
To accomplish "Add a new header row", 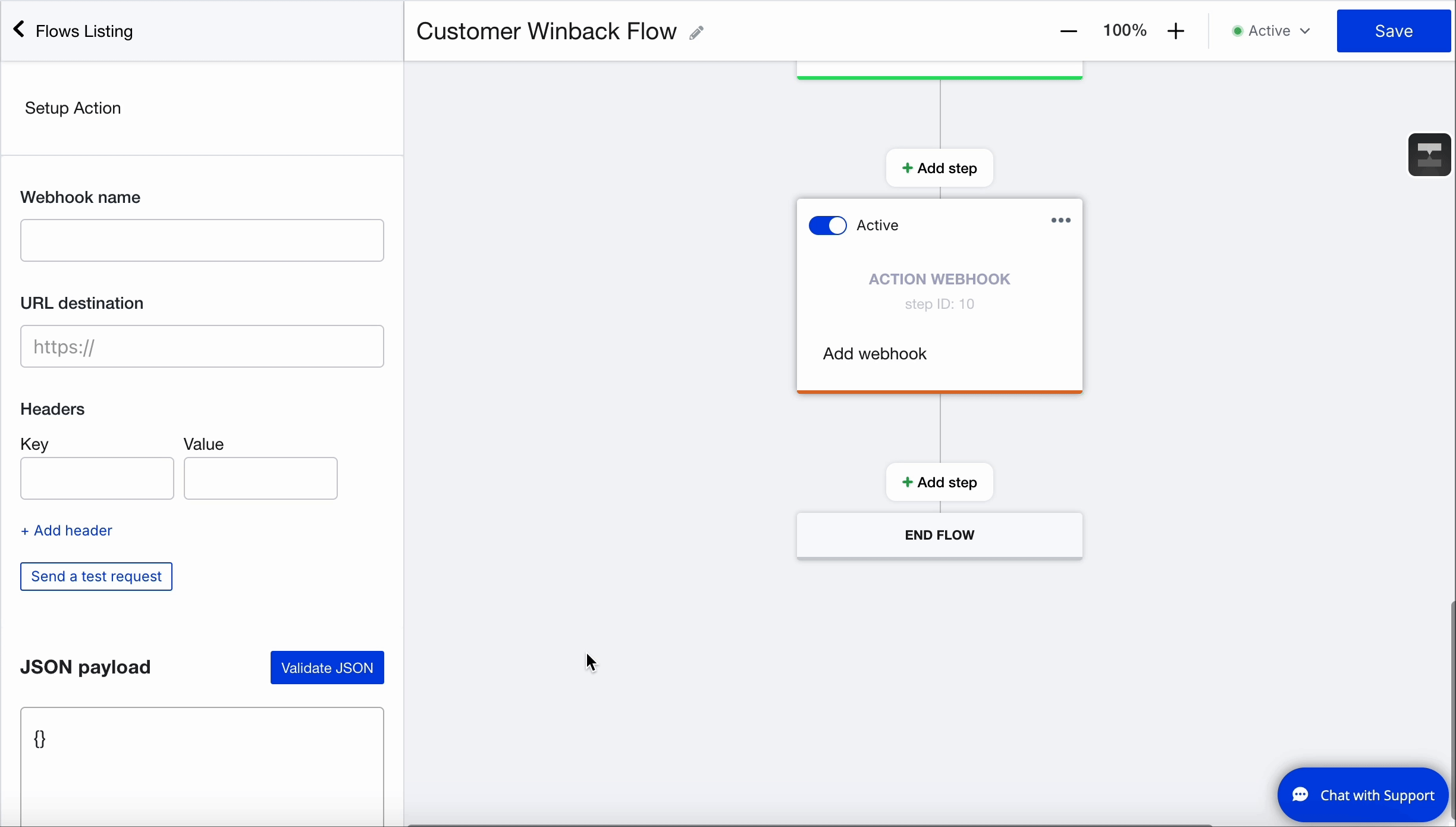I will coord(66,531).
